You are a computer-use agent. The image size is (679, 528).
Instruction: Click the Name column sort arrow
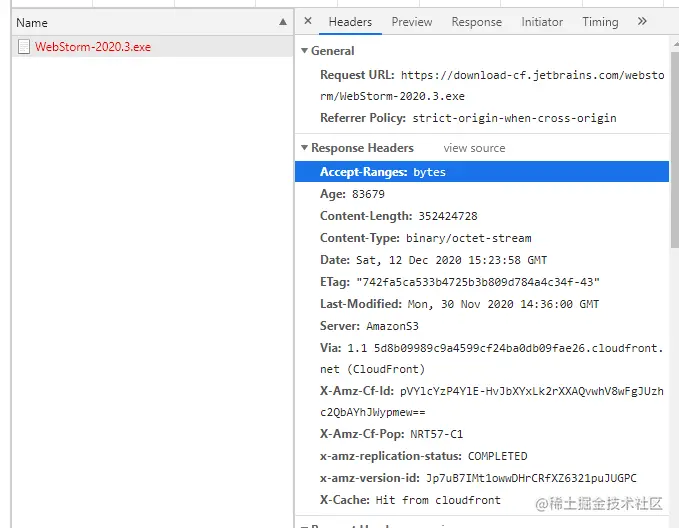point(283,22)
